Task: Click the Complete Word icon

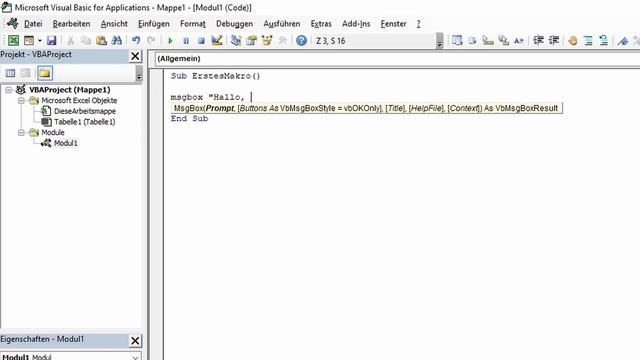Action: [x=519, y=40]
